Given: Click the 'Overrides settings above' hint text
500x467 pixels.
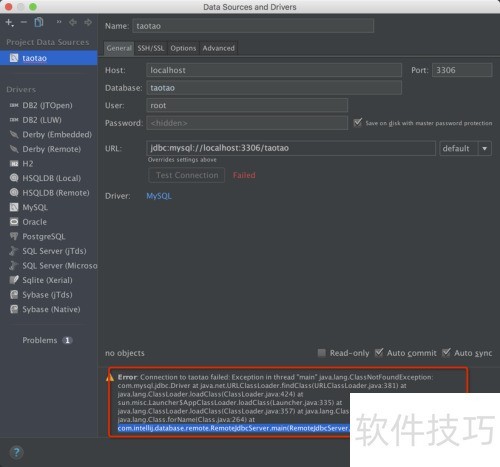Looking at the screenshot, I should click(x=182, y=160).
